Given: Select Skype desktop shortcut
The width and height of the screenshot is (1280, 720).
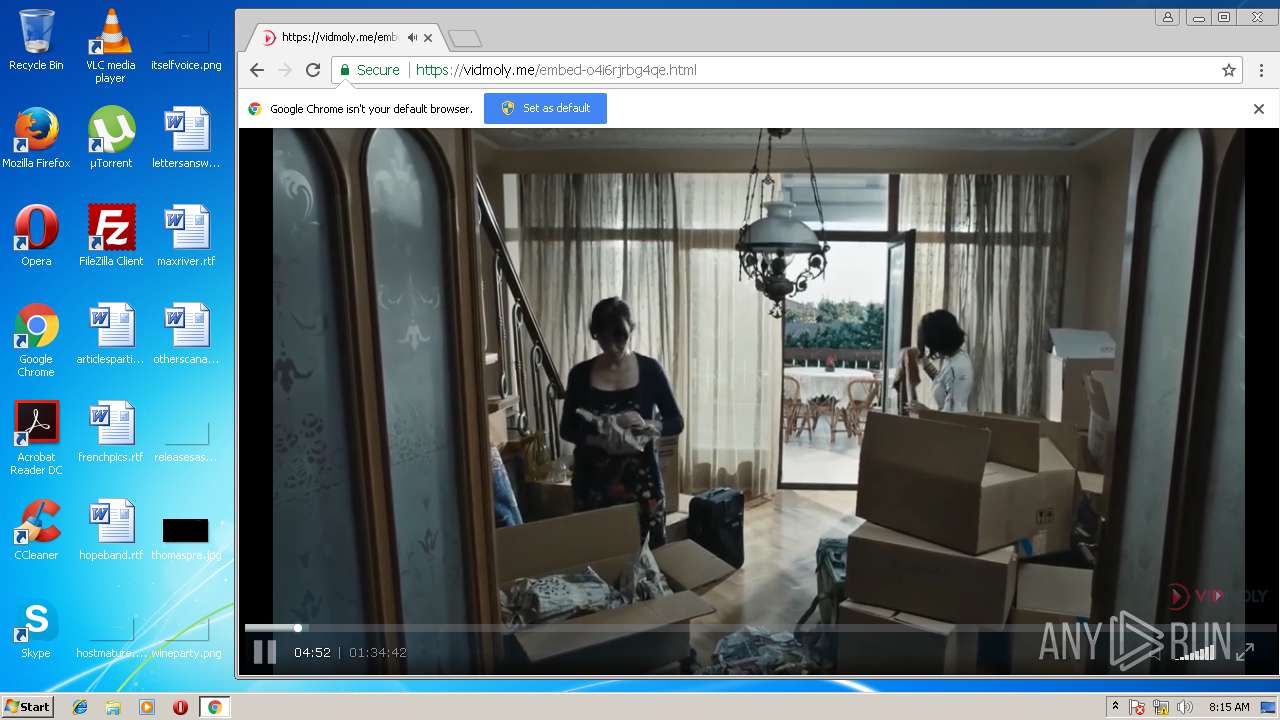Looking at the screenshot, I should [x=36, y=628].
